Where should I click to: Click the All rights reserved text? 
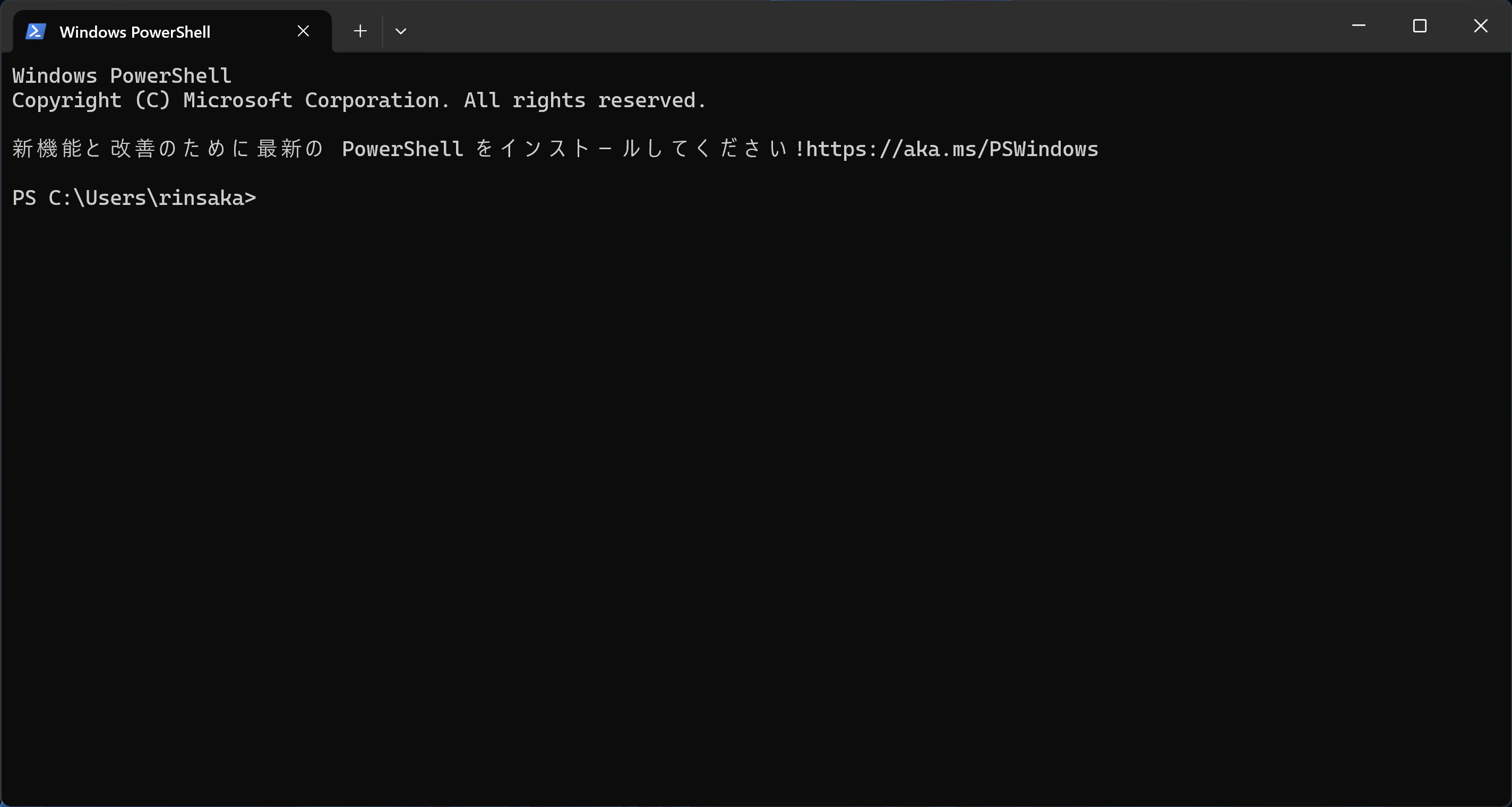point(585,101)
